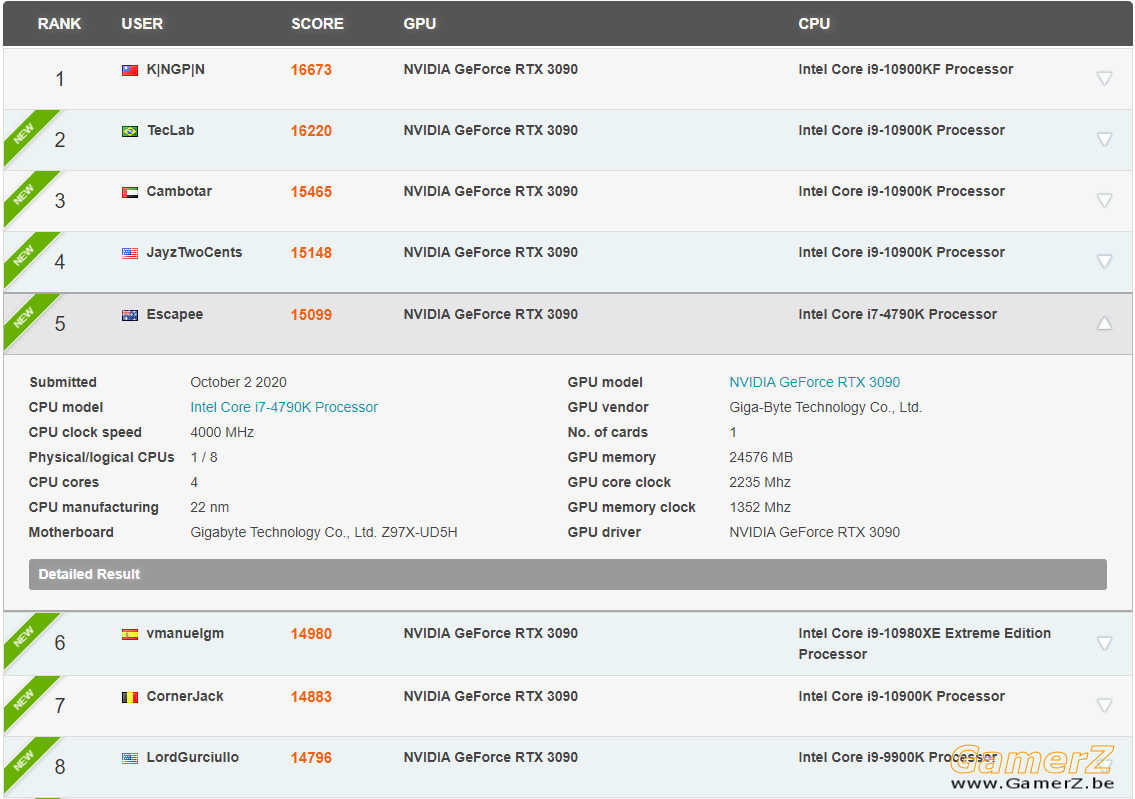Select user name vmanuelgm

coord(185,633)
